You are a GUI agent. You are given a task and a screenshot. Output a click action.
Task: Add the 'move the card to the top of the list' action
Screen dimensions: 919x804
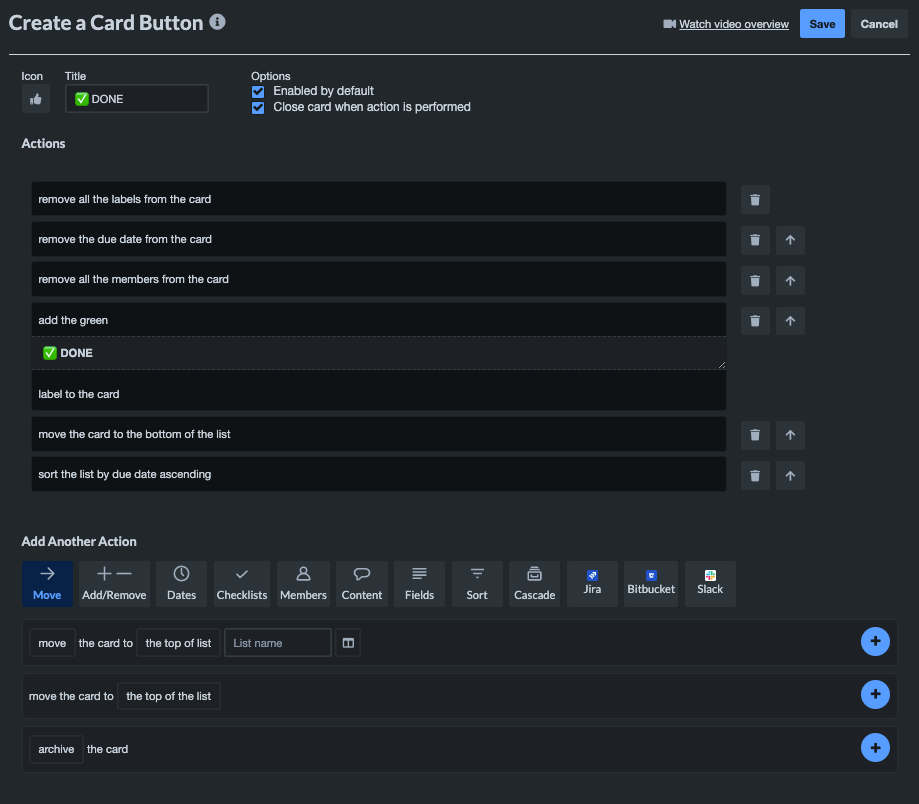[x=875, y=694]
